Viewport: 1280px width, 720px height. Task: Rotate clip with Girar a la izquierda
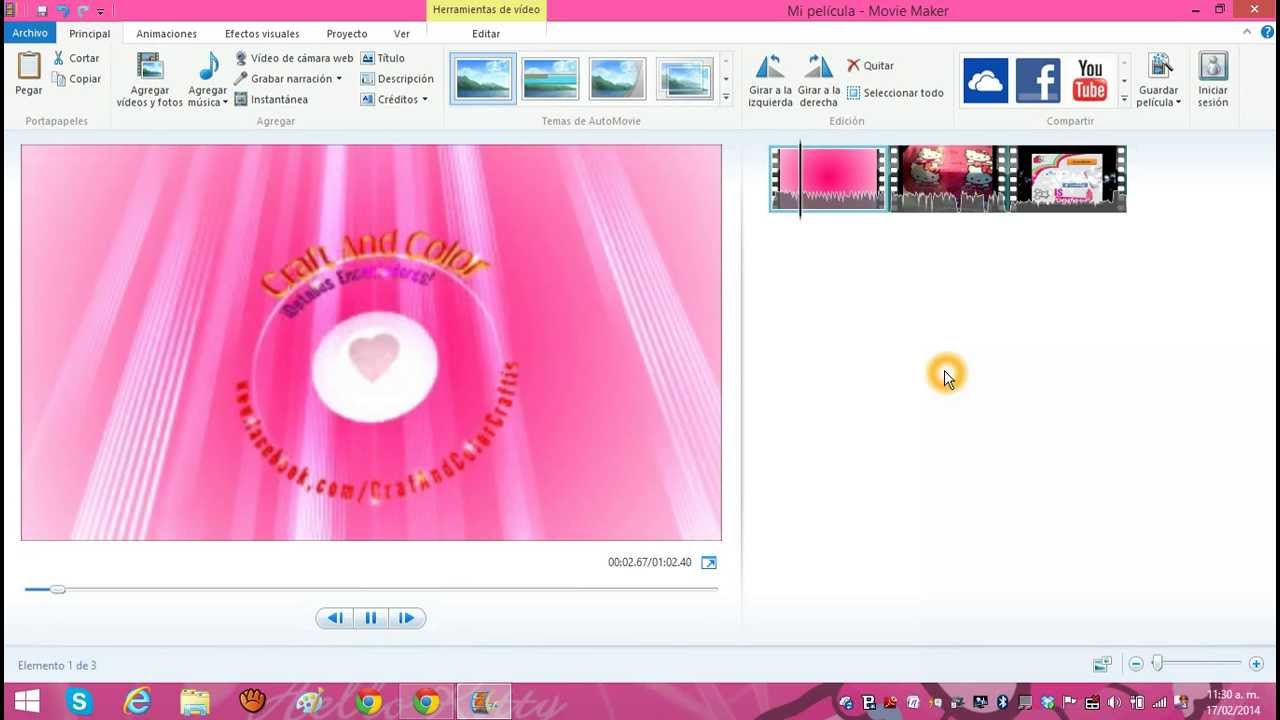pyautogui.click(x=770, y=80)
